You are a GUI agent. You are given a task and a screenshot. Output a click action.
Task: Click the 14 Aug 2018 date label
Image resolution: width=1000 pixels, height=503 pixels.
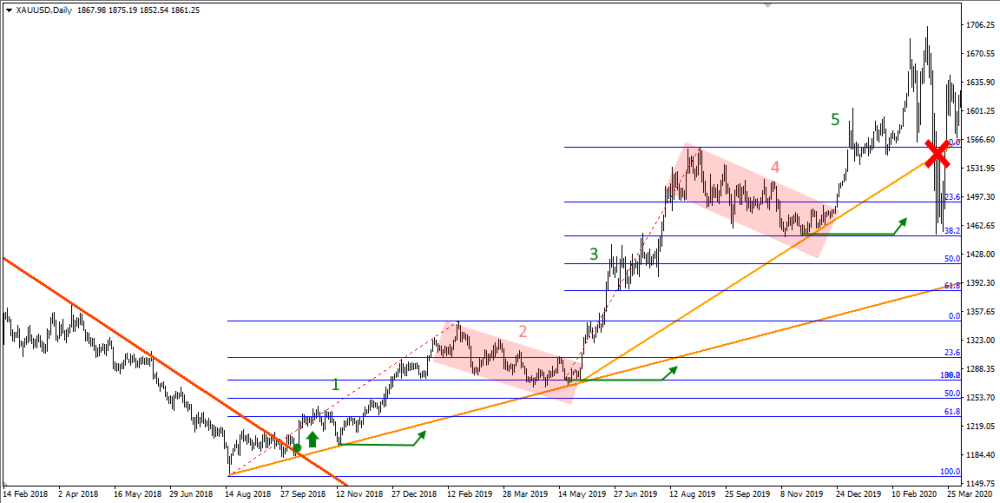tap(248, 494)
